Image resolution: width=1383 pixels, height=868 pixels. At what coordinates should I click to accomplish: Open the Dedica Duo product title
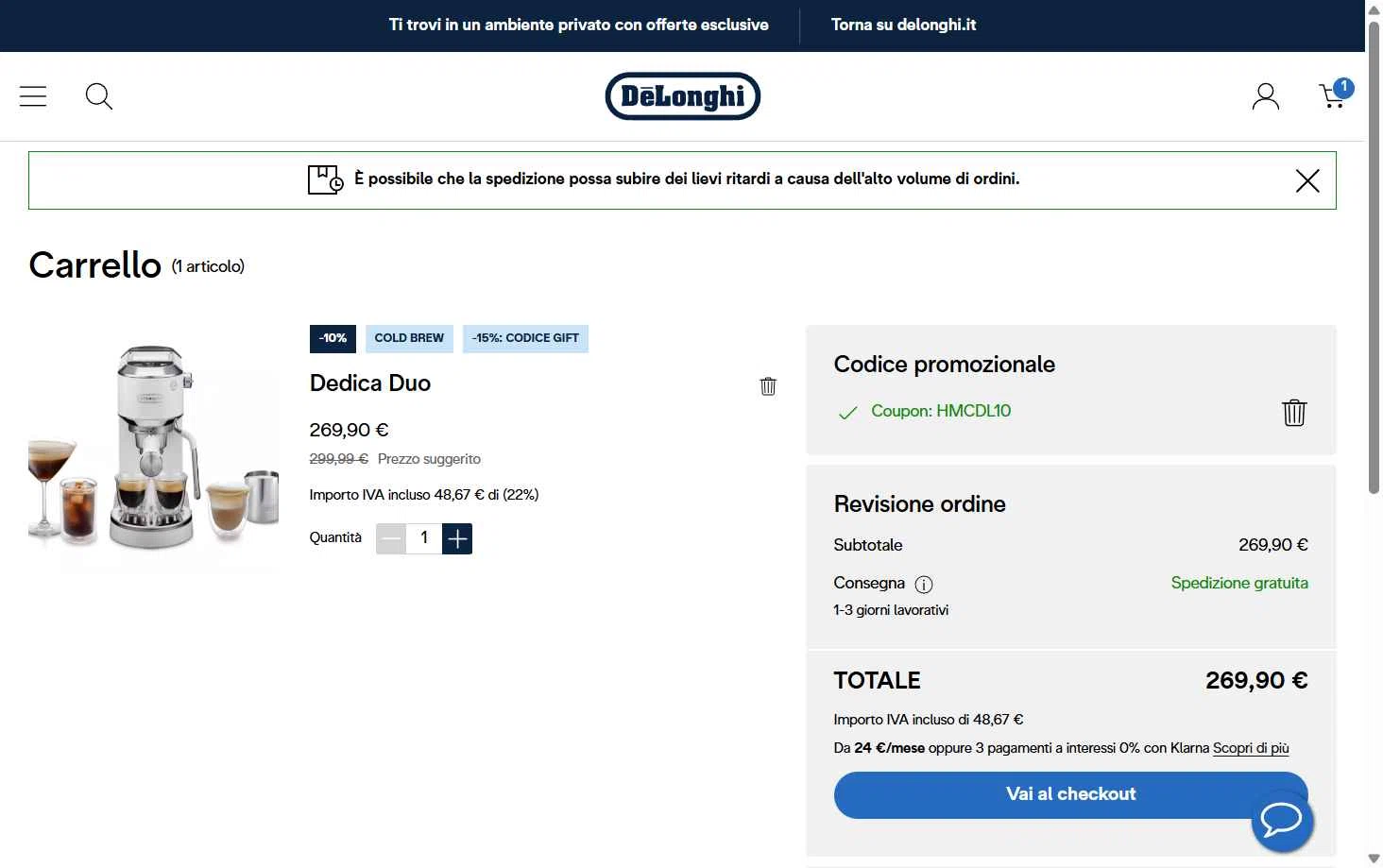[x=370, y=383]
